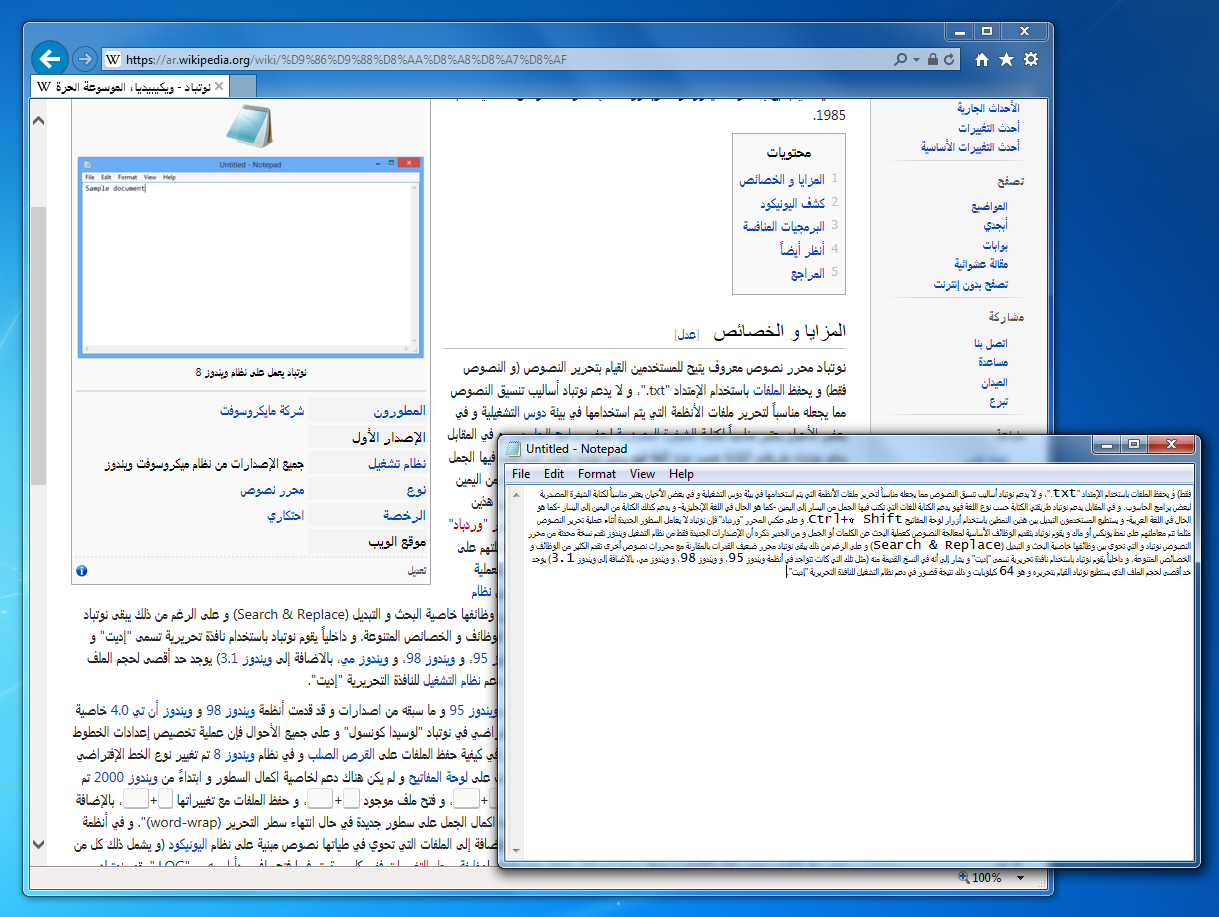The image size is (1219, 917).
Task: Click the Notepad title bar icon
Action: pyautogui.click(x=513, y=449)
